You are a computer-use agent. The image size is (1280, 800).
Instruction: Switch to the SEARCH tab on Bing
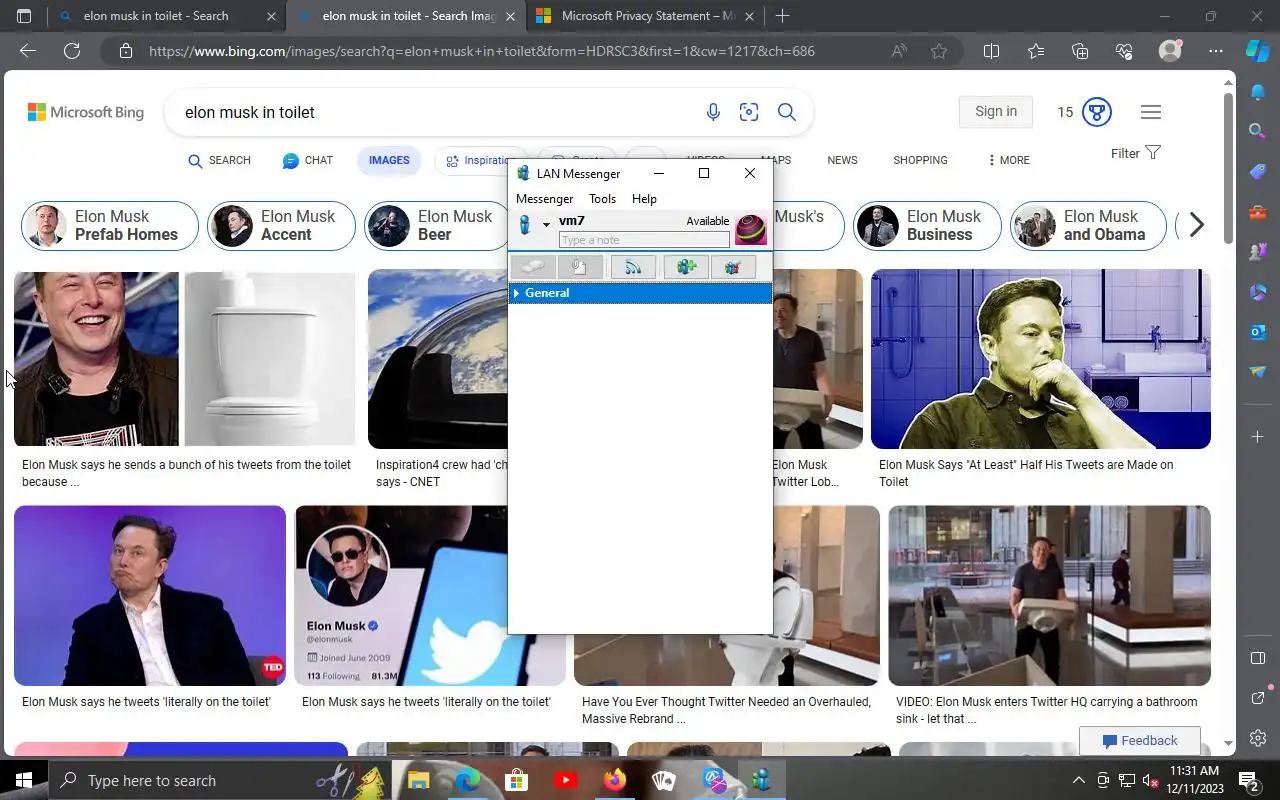pyautogui.click(x=219, y=160)
